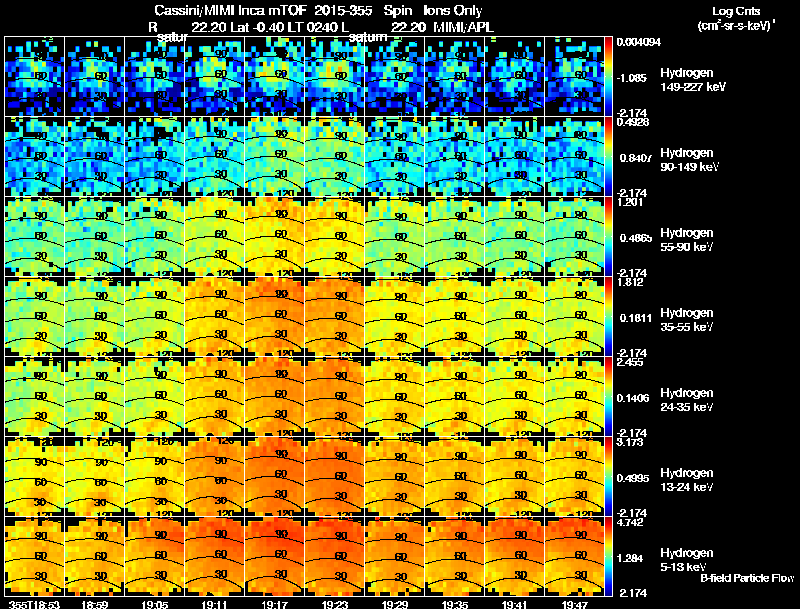Click the '19:29' time label

coord(394,605)
